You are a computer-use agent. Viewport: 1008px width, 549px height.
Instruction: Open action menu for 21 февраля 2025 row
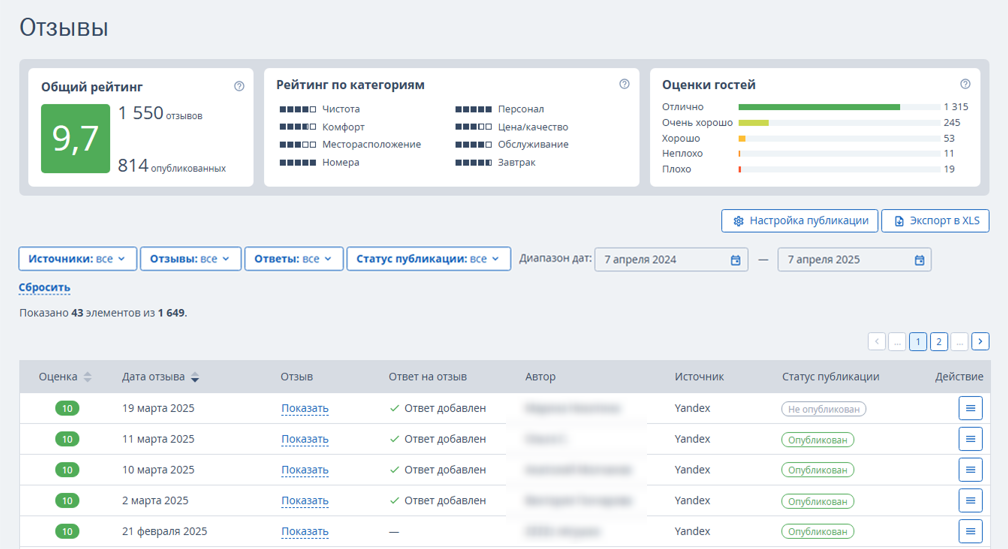point(970,531)
